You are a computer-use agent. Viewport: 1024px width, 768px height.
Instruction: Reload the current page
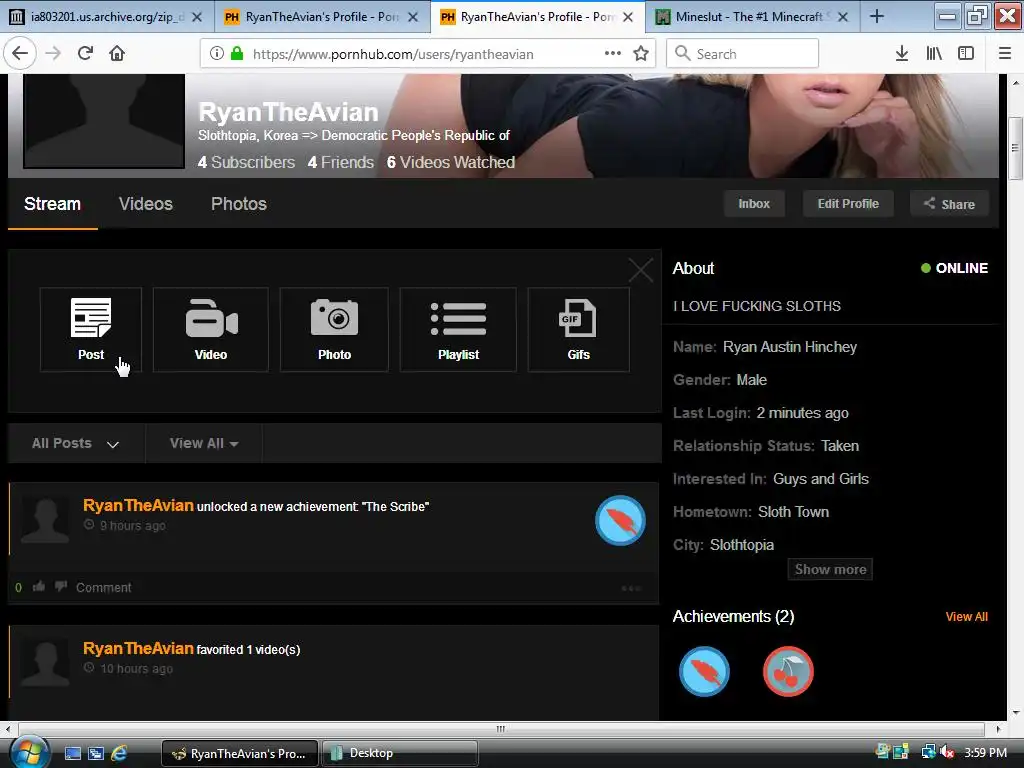[85, 54]
